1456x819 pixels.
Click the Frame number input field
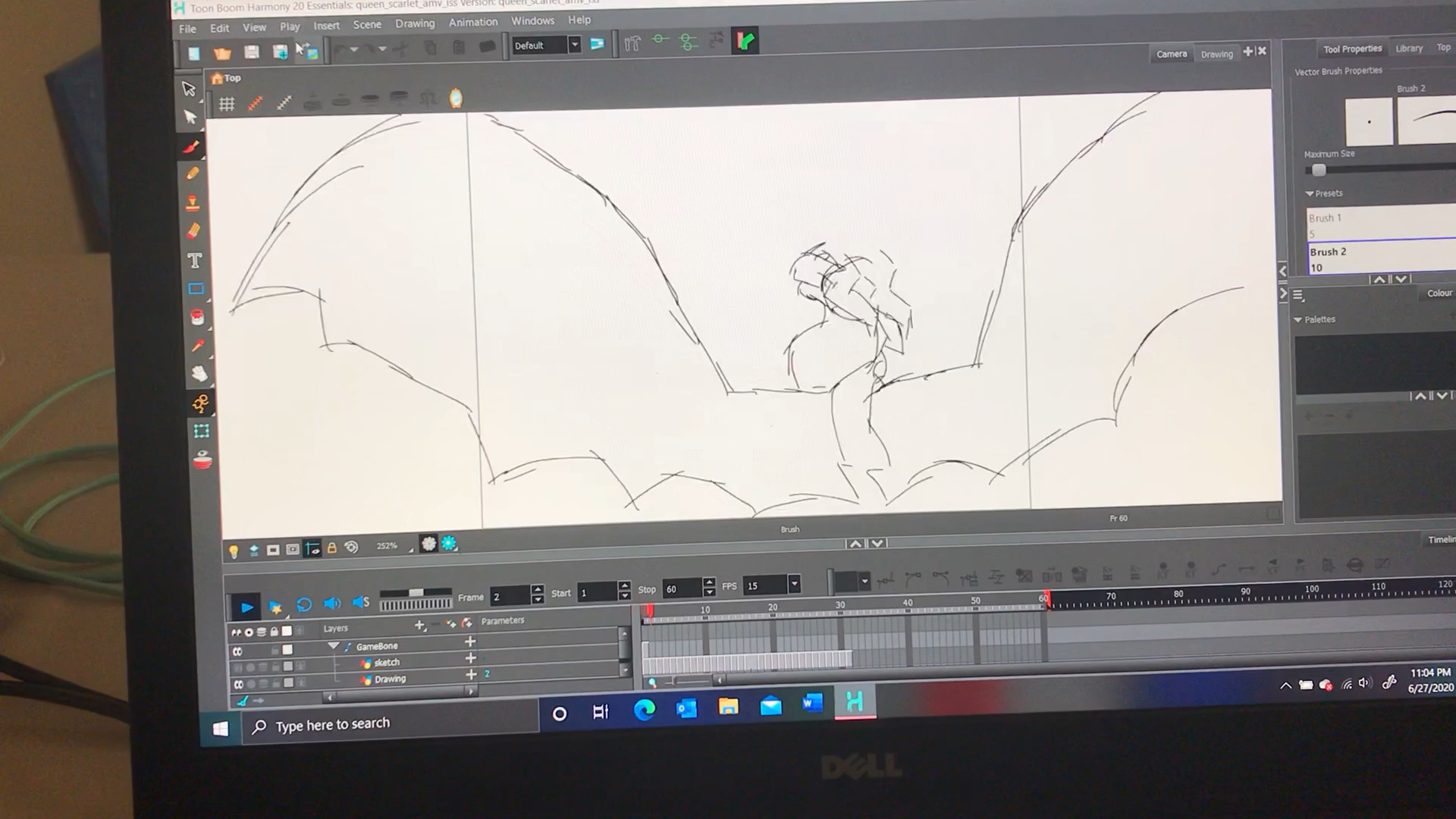510,597
